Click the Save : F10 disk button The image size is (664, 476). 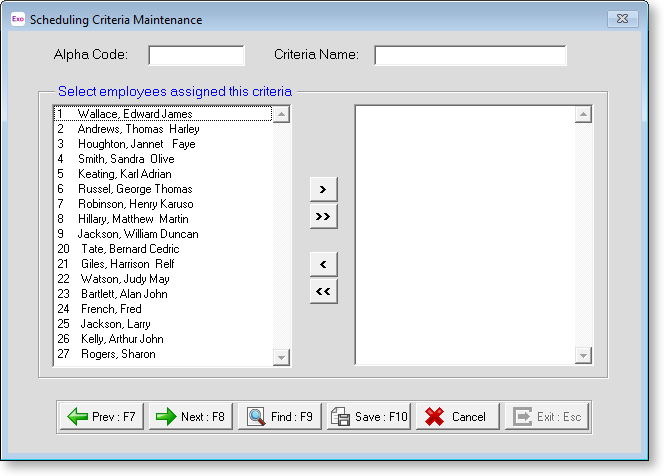(369, 417)
